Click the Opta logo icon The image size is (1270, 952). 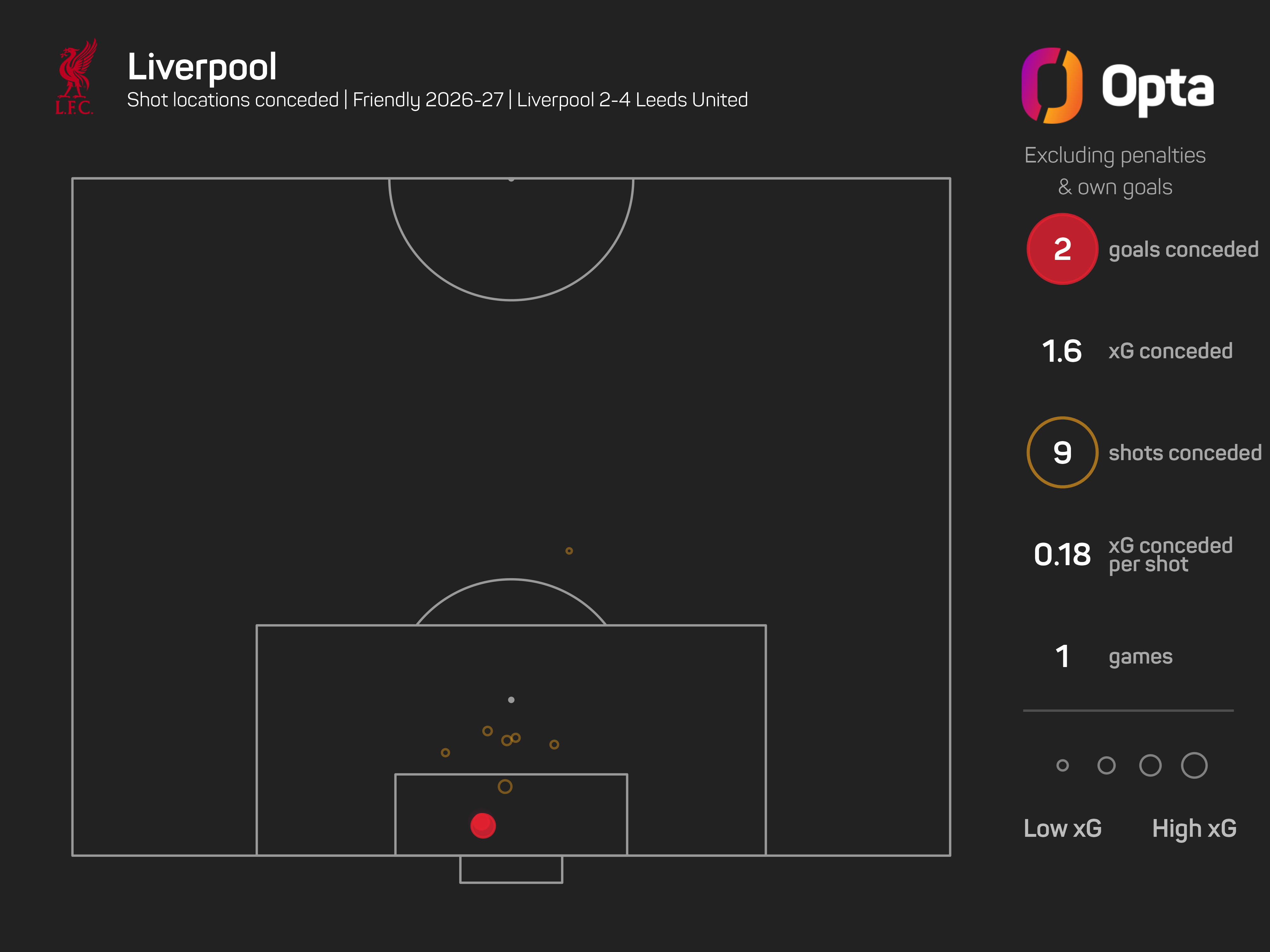click(x=1052, y=85)
